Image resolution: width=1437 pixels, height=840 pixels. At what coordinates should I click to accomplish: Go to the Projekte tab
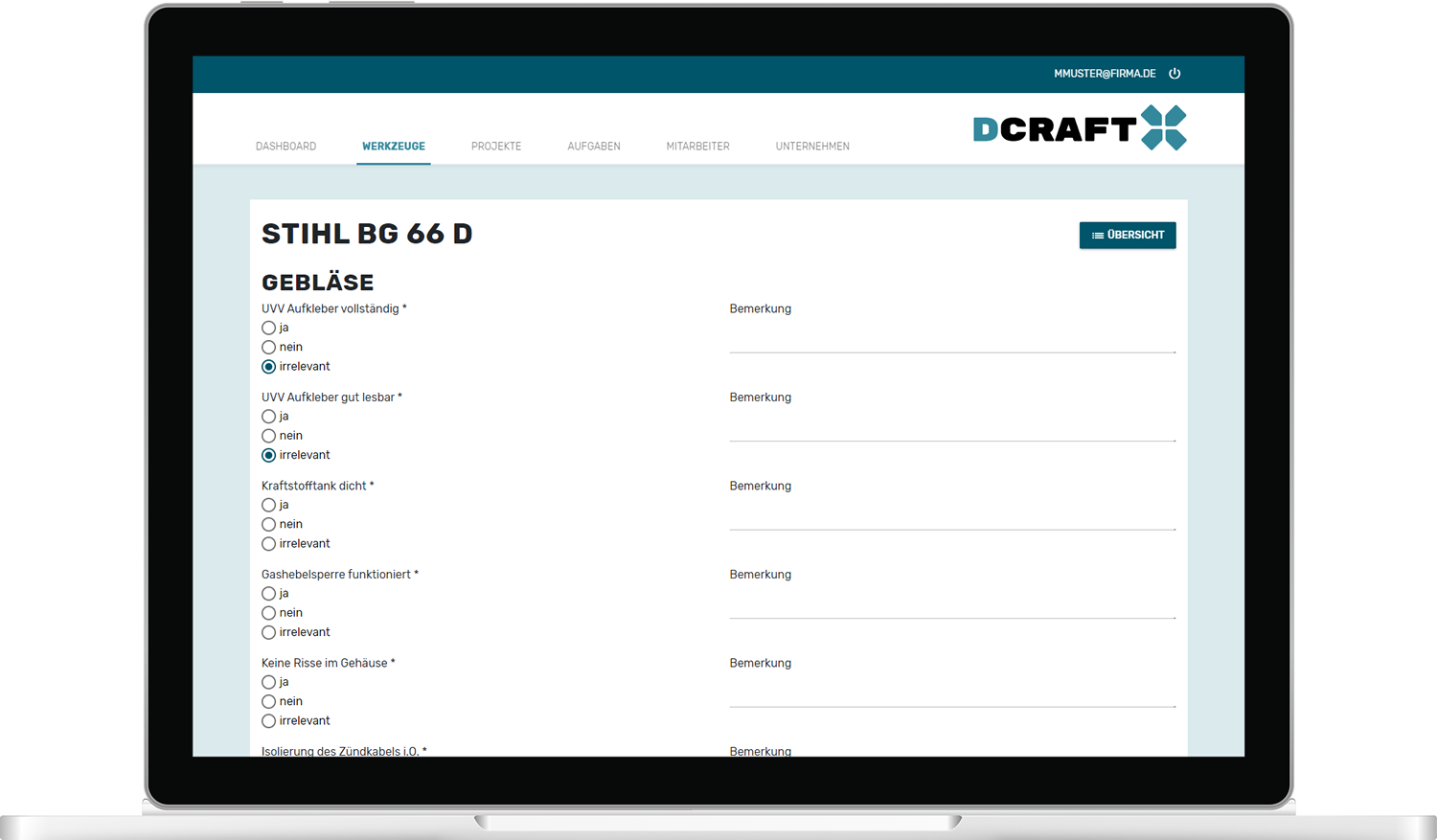click(x=496, y=147)
